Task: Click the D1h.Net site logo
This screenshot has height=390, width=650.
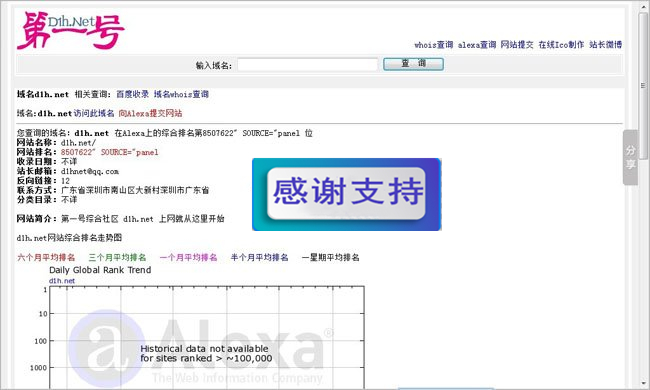Action: coord(70,31)
